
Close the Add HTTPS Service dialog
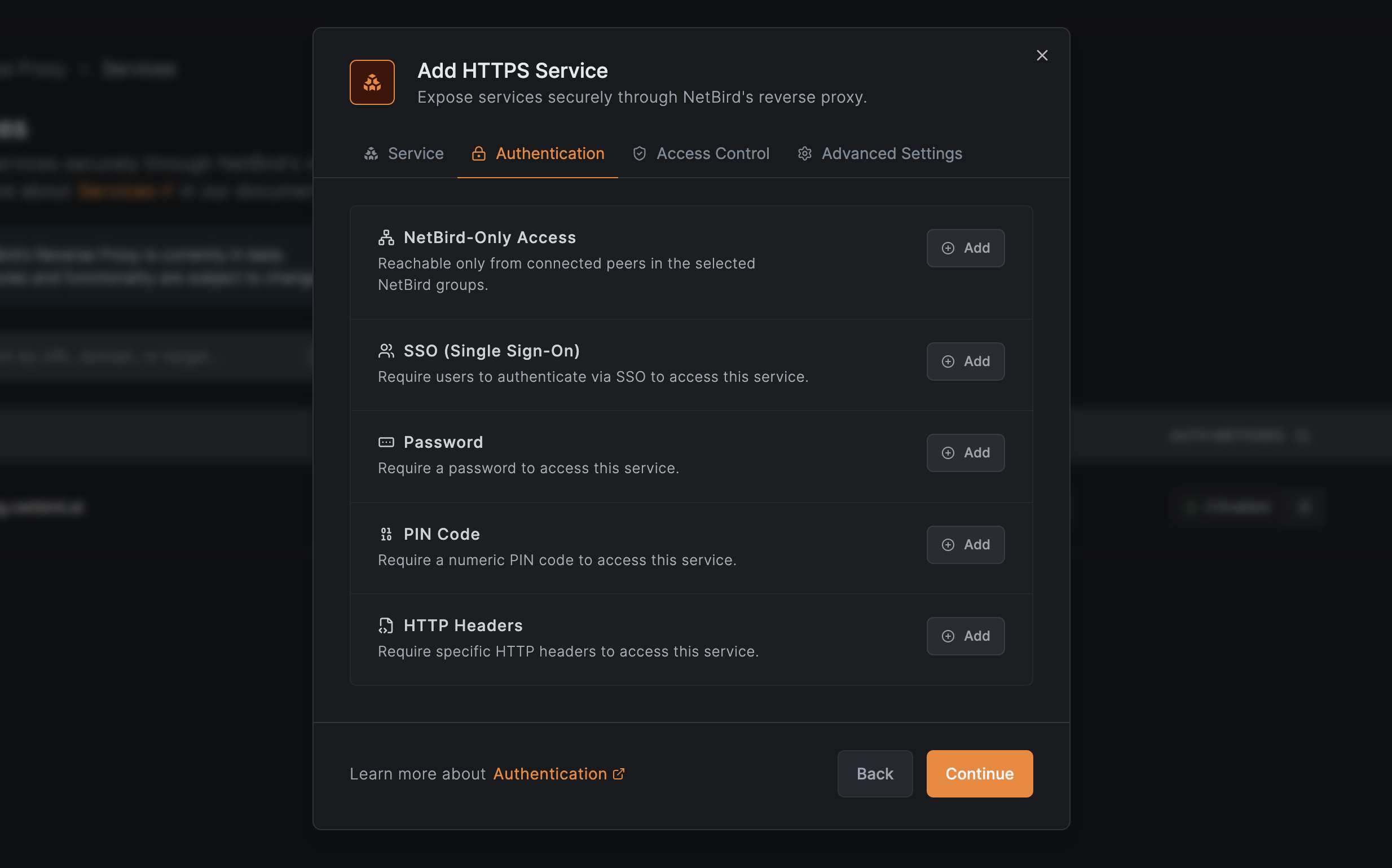pos(1042,55)
